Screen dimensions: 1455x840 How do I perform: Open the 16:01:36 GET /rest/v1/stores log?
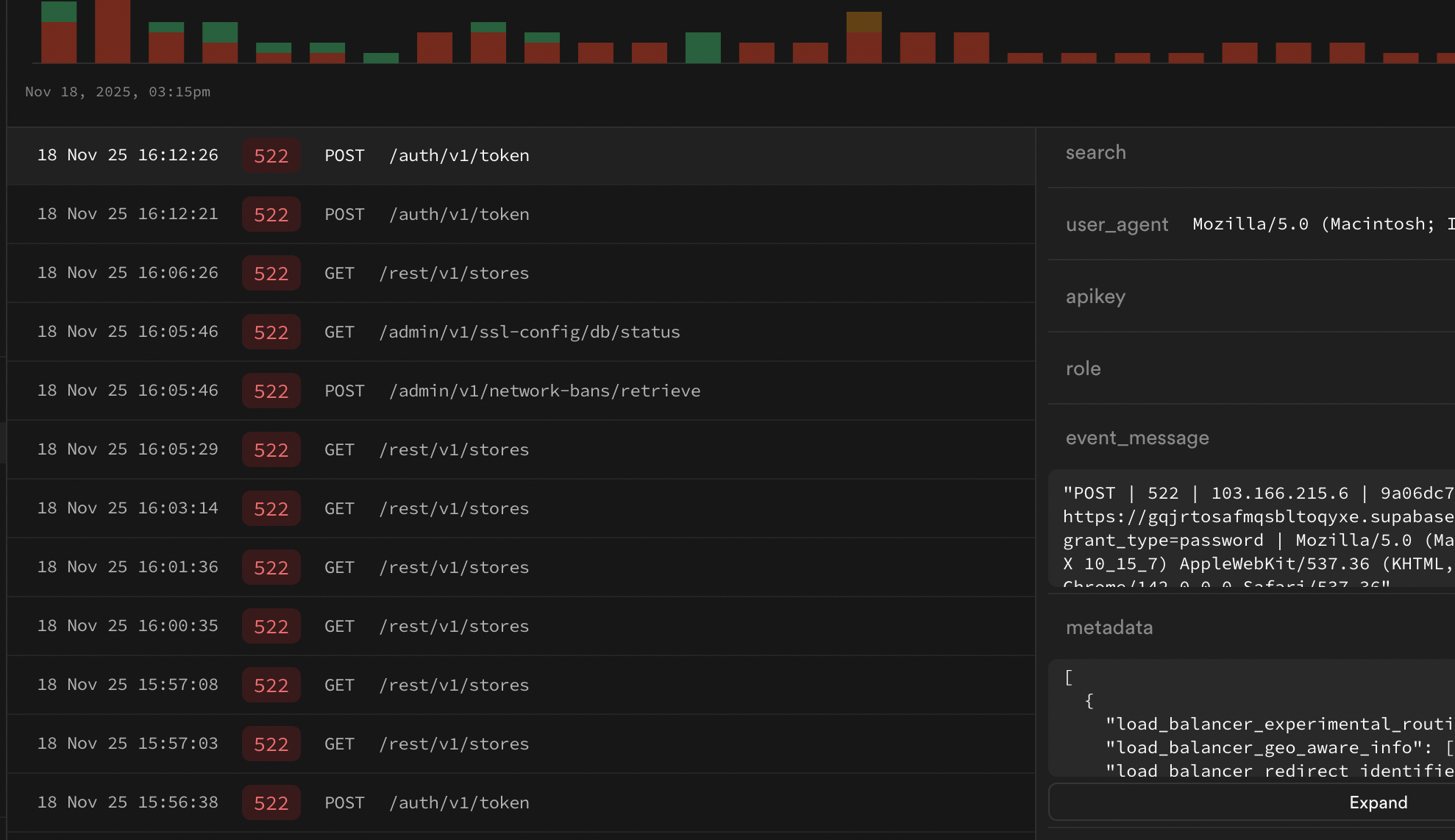point(454,568)
